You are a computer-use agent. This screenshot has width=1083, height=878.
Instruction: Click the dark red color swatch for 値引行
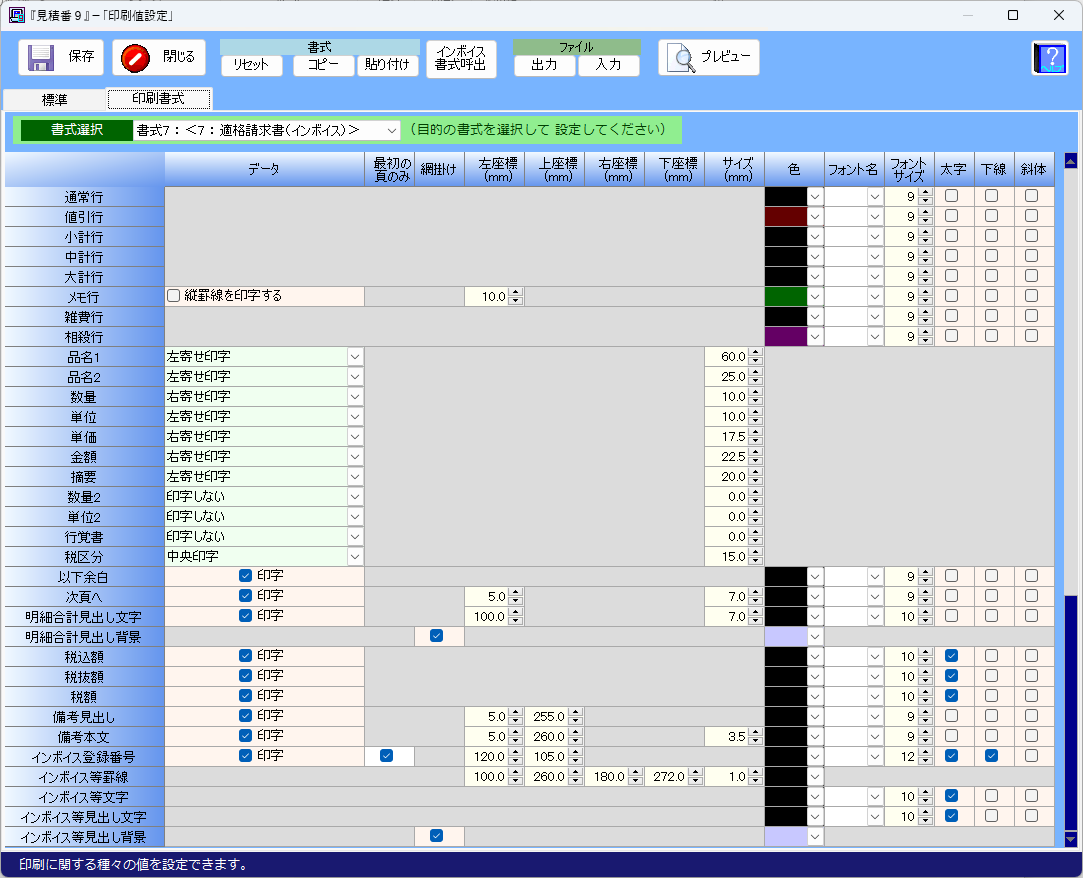tap(786, 217)
